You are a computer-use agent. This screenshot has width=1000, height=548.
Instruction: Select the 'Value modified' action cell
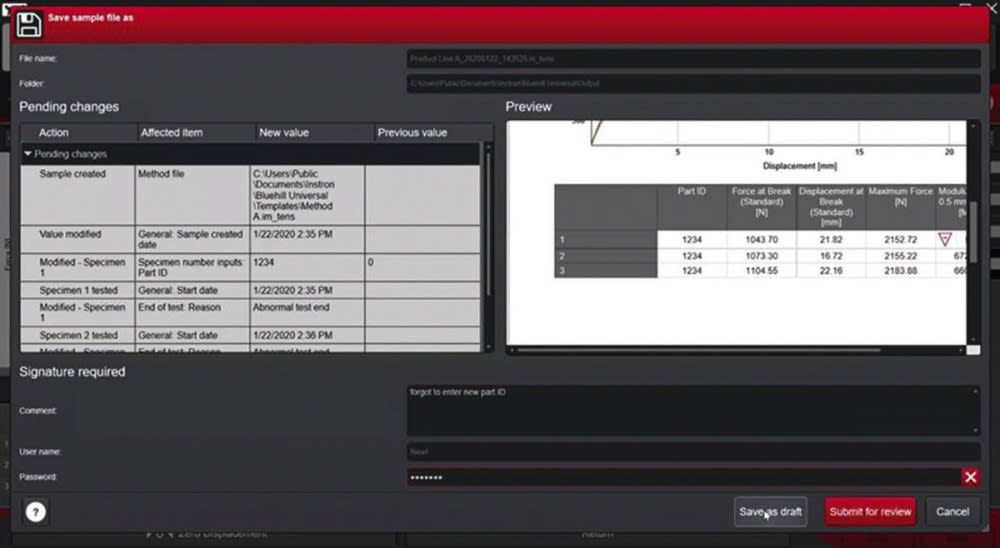78,239
